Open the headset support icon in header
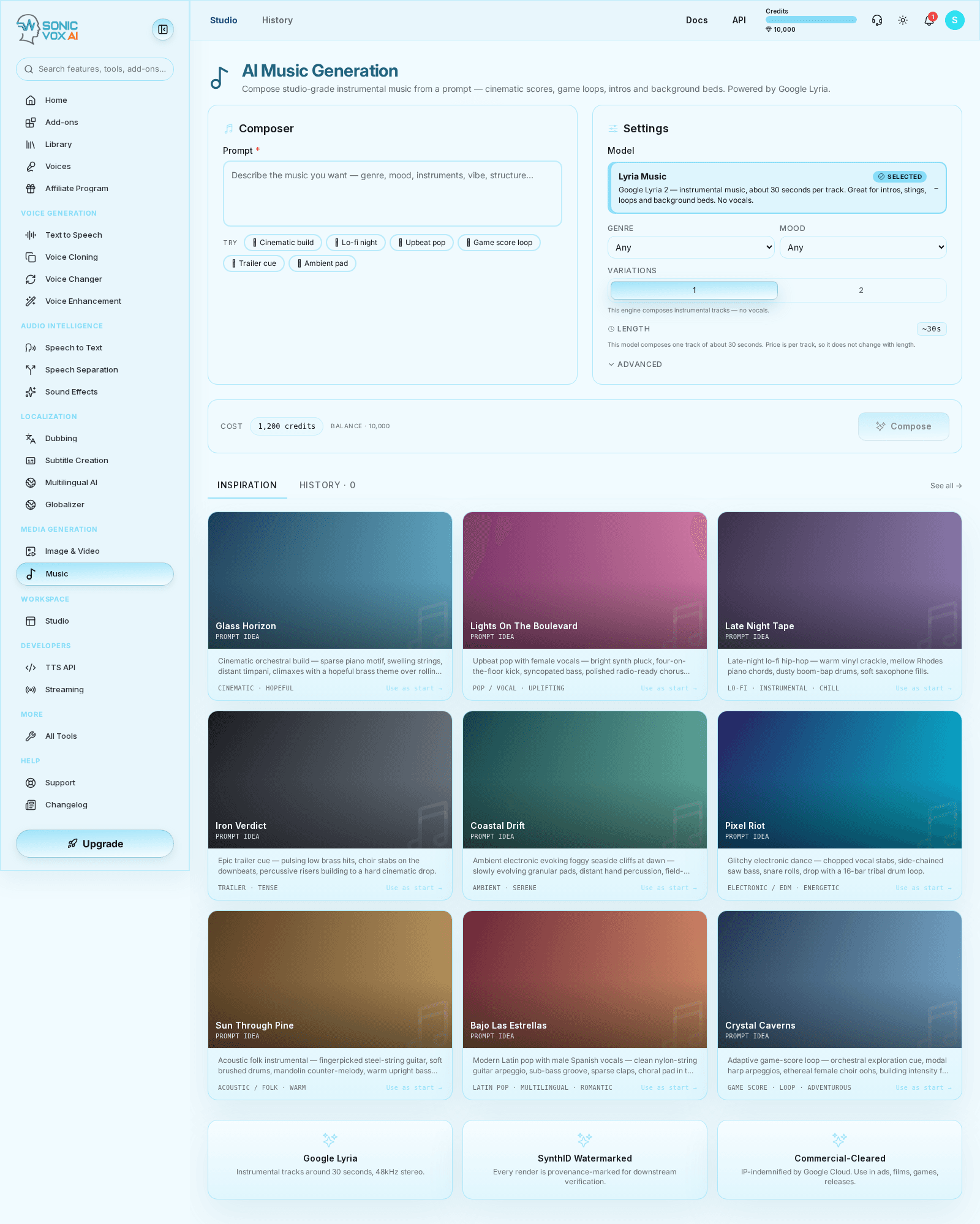This screenshot has height=1224, width=980. pos(877,20)
